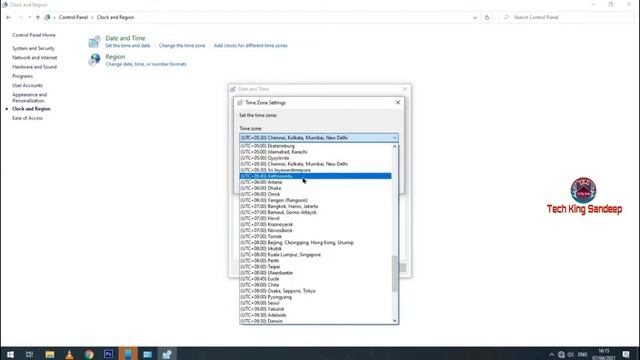Viewport: 640px width, 360px height.
Task: Select Osaka, Sapporo, Tokyo time zone
Action: point(316,291)
